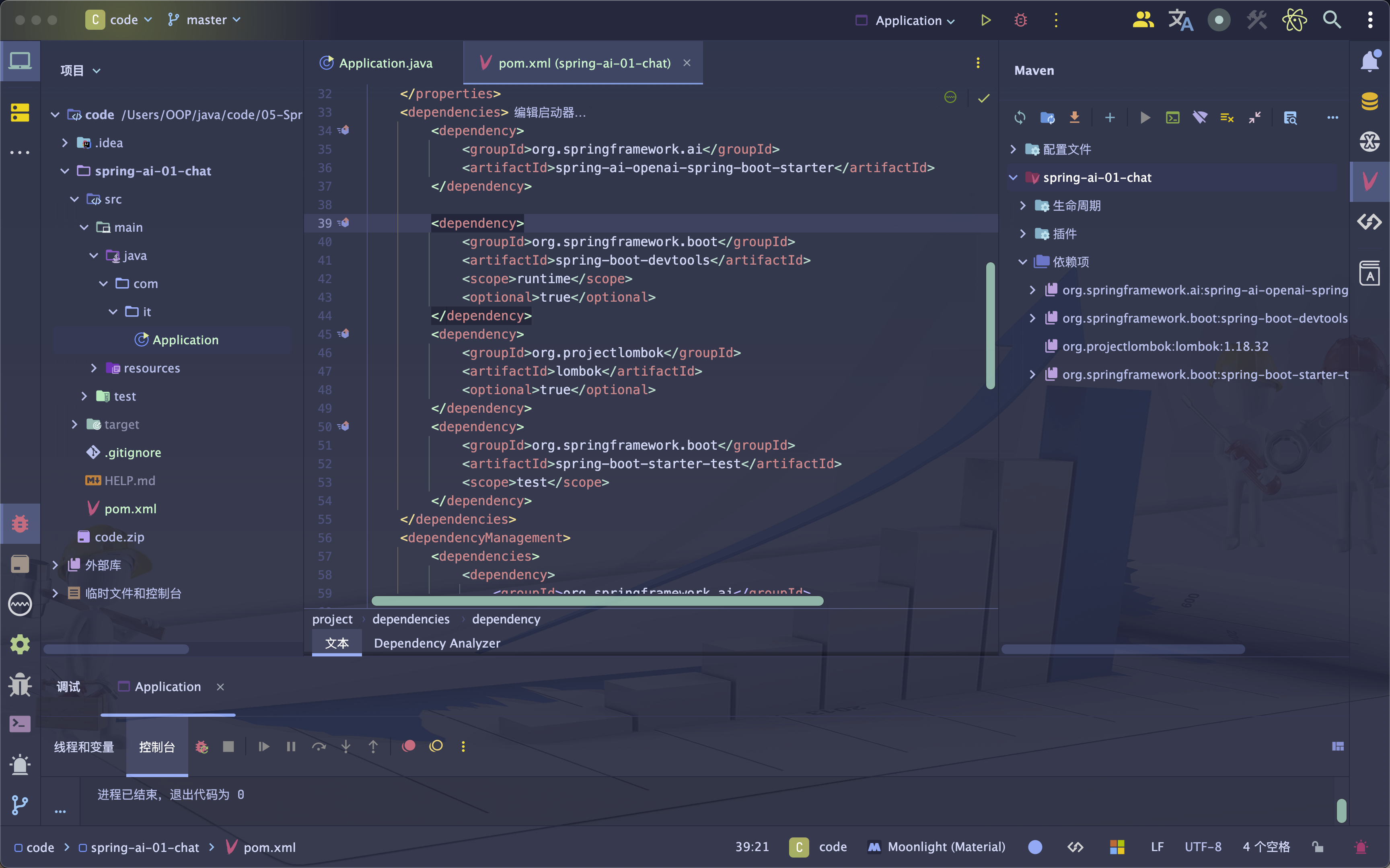Resume program in debugger

pos(264,746)
